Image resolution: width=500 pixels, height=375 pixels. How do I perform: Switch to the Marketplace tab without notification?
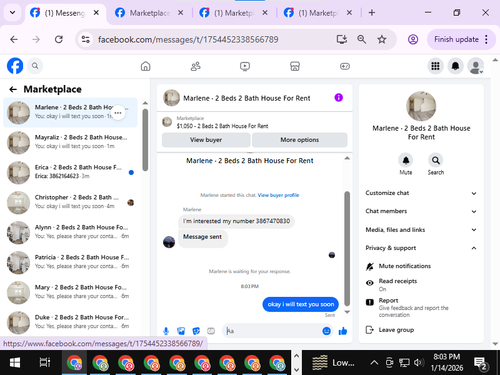click(150, 13)
